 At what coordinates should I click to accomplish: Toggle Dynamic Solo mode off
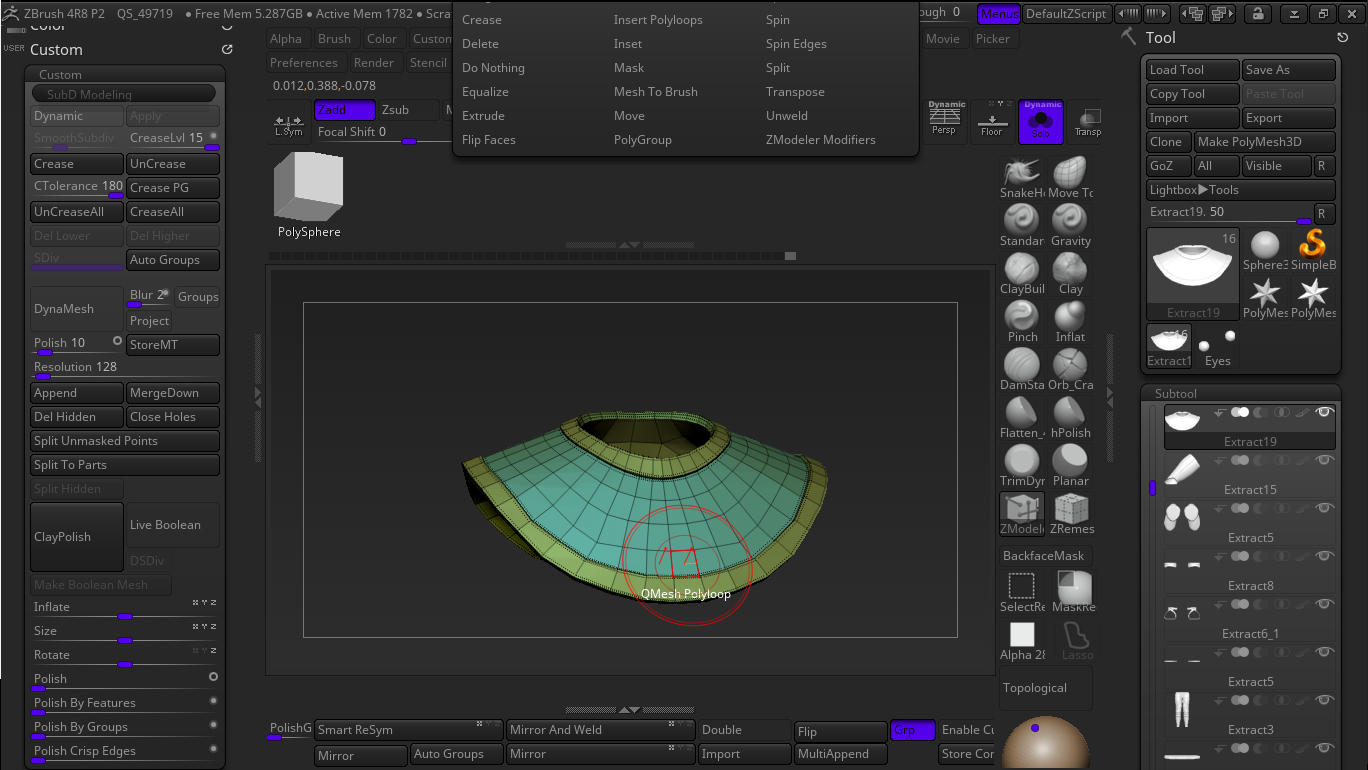tap(1041, 121)
